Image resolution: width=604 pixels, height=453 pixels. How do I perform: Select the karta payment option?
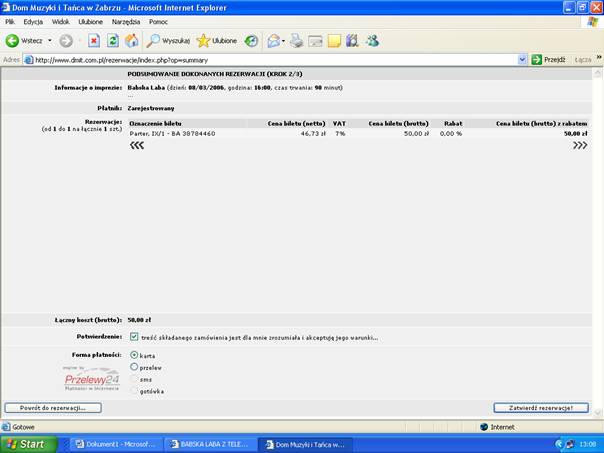tap(135, 355)
